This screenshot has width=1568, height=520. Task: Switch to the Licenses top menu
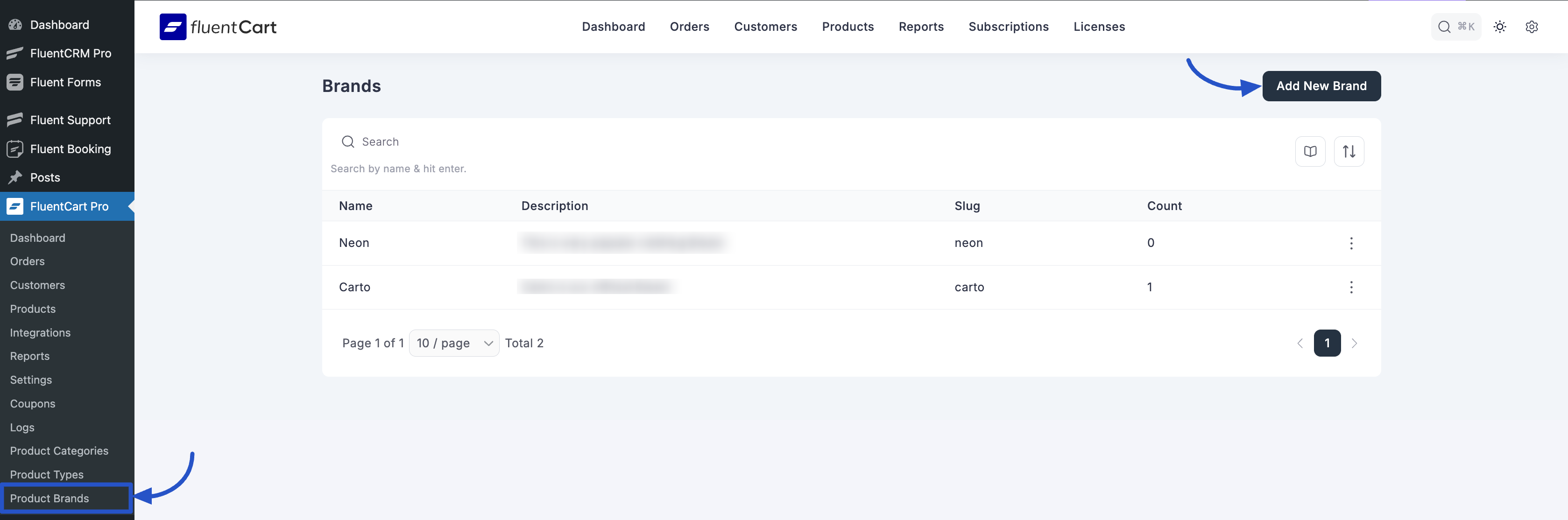[x=1099, y=27]
